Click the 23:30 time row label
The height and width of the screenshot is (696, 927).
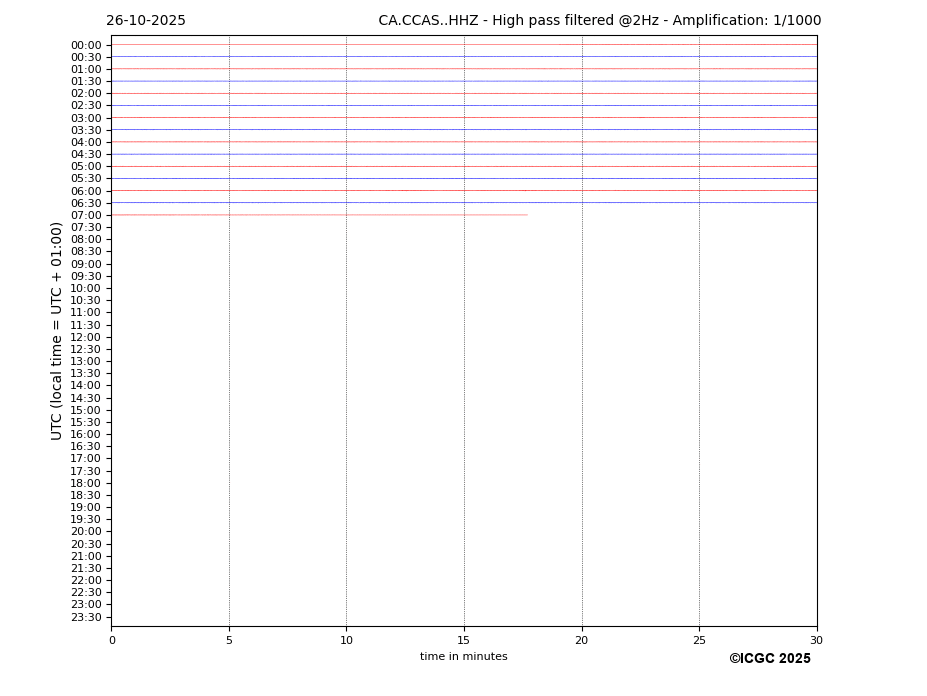pyautogui.click(x=86, y=617)
